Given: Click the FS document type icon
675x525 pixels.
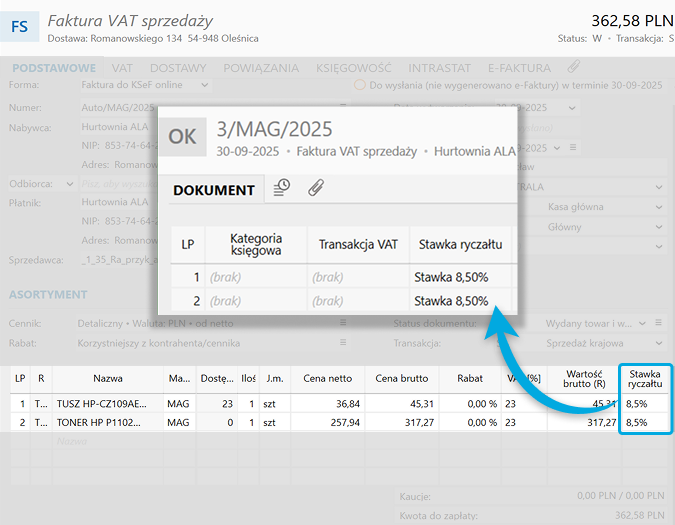Looking at the screenshot, I should point(20,27).
